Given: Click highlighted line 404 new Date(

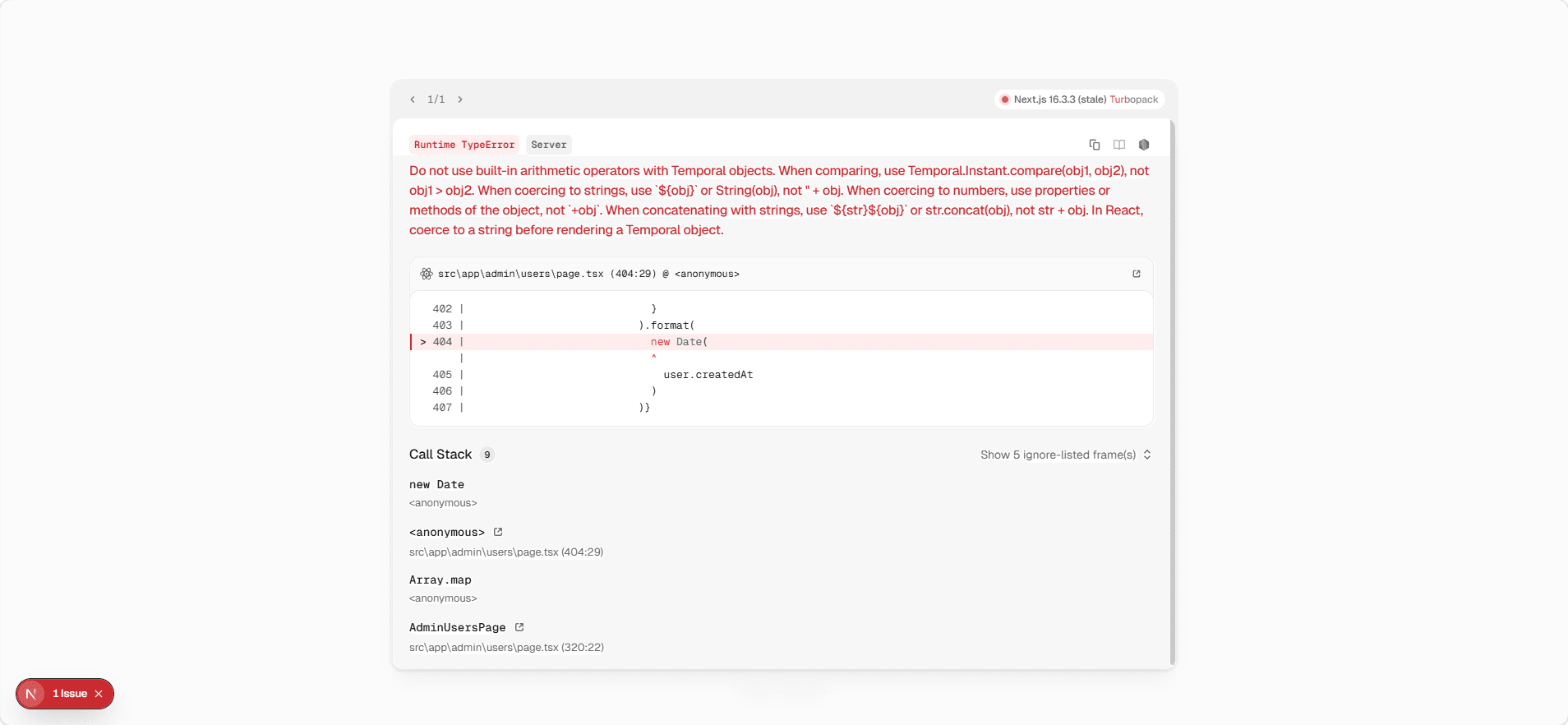Looking at the screenshot, I should pyautogui.click(x=782, y=342).
